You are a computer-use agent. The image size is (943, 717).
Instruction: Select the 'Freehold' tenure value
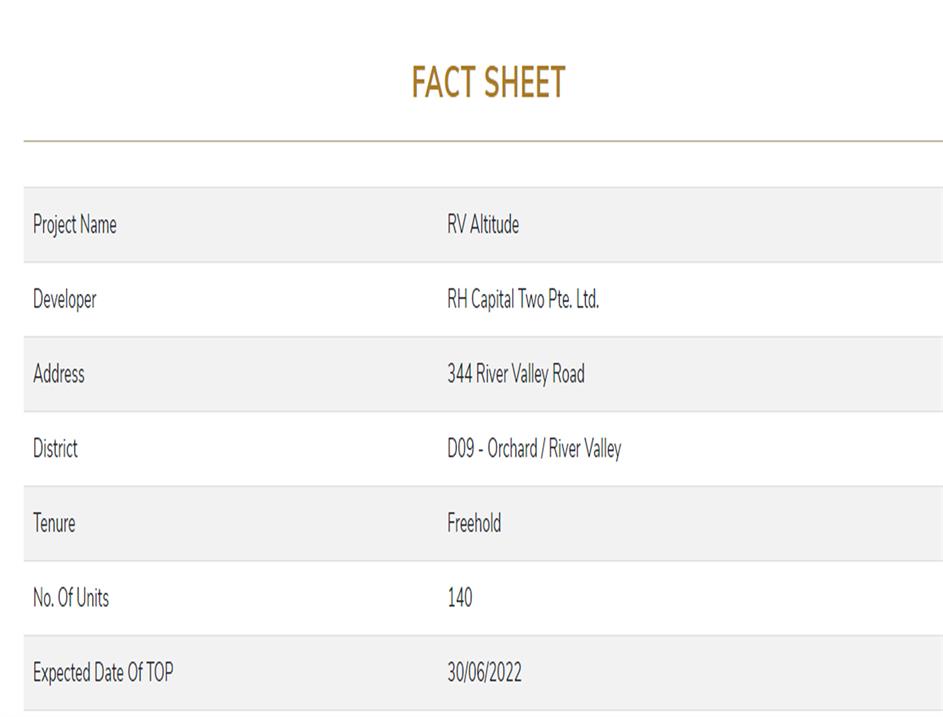474,523
